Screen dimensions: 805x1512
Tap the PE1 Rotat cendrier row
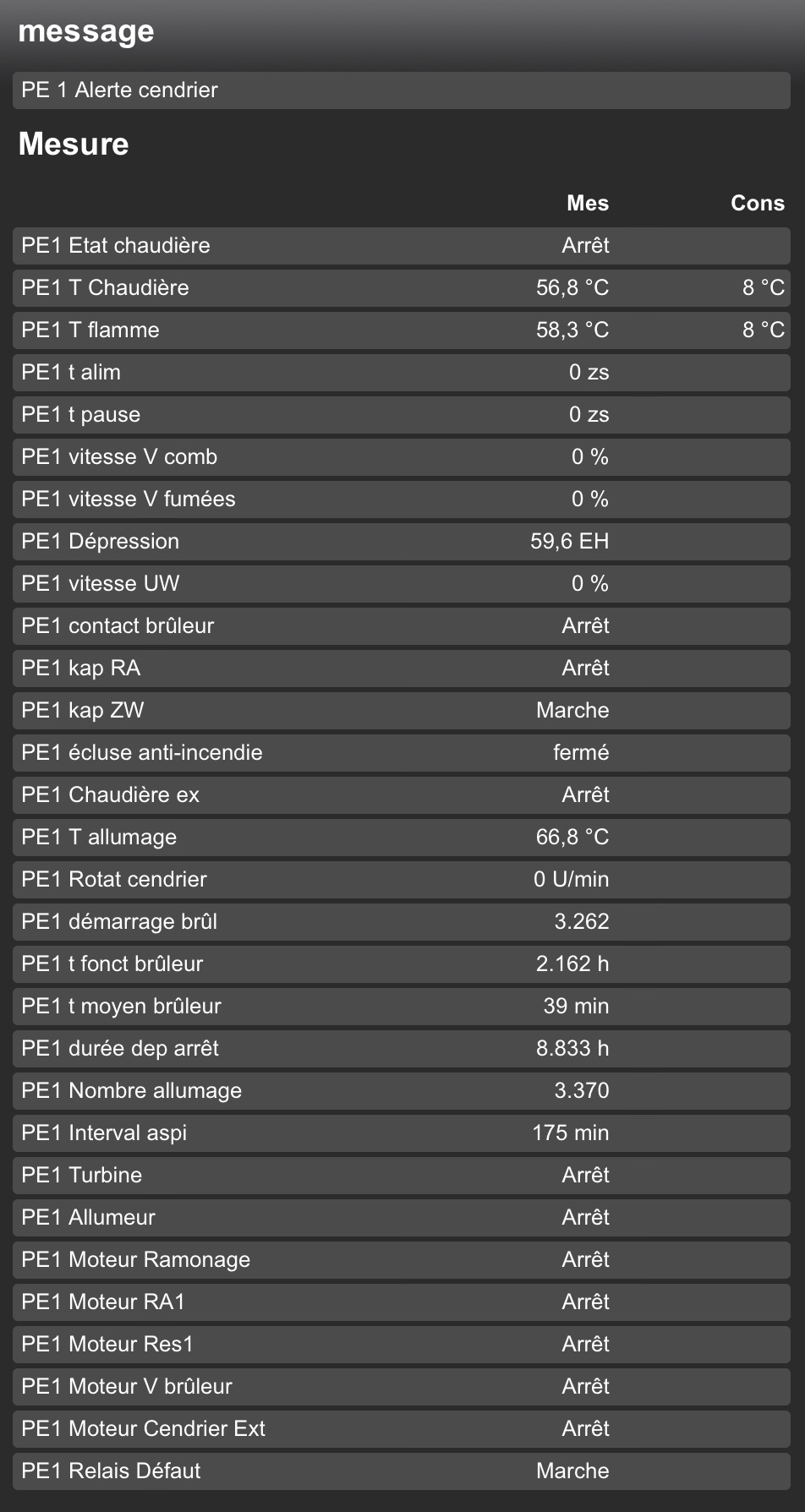pyautogui.click(x=401, y=879)
